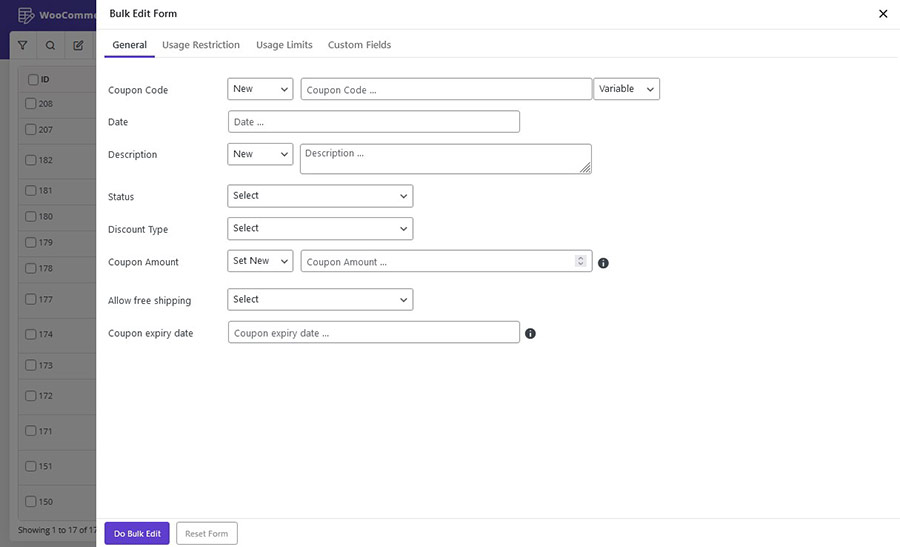Image resolution: width=900 pixels, height=547 pixels.
Task: Tick the select-all ID checkbox
Action: [x=33, y=79]
